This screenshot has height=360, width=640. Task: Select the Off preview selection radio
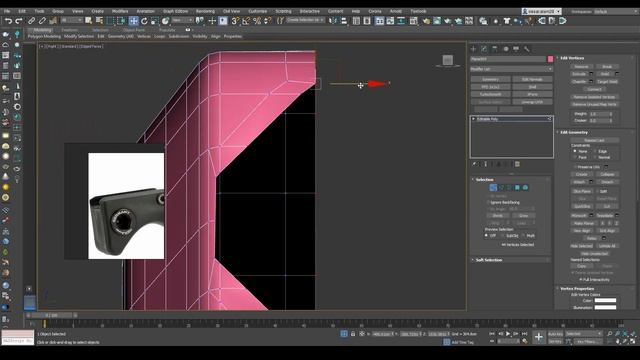(x=486, y=236)
